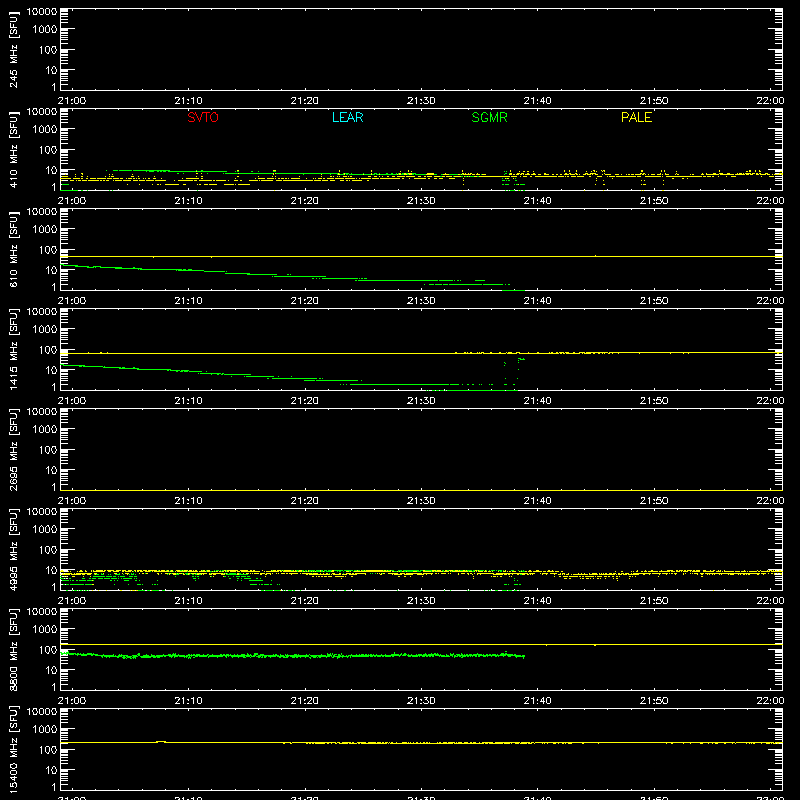Click 10000 tick label on 8800 MHz axis
Screen dimensions: 800x800
click(42, 611)
